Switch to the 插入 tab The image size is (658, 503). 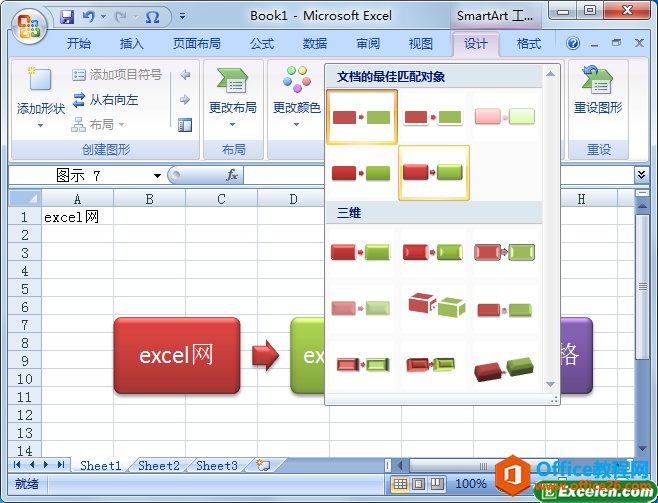[x=131, y=44]
